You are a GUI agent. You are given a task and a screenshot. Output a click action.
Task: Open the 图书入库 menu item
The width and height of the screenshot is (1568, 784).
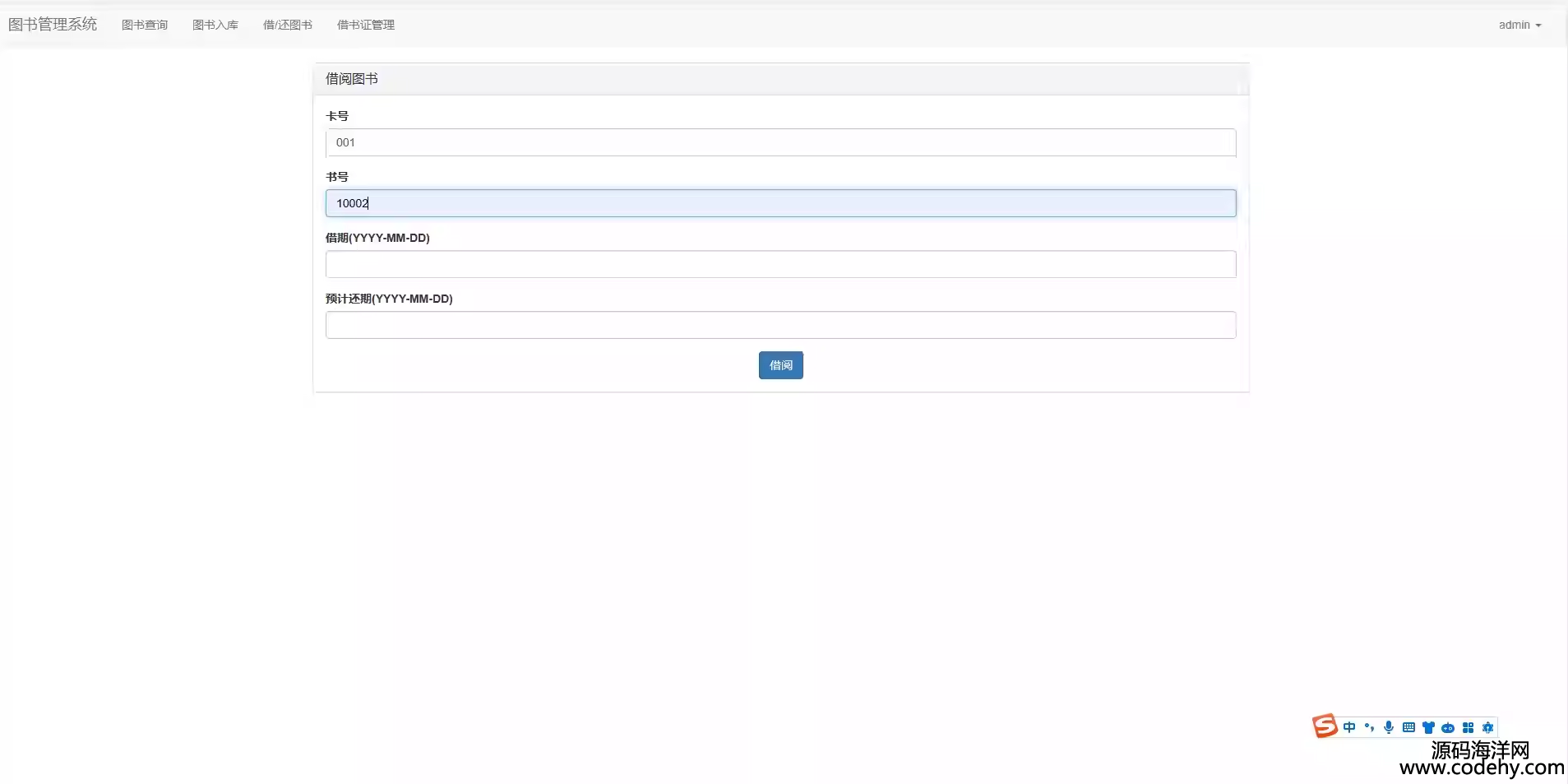point(215,25)
